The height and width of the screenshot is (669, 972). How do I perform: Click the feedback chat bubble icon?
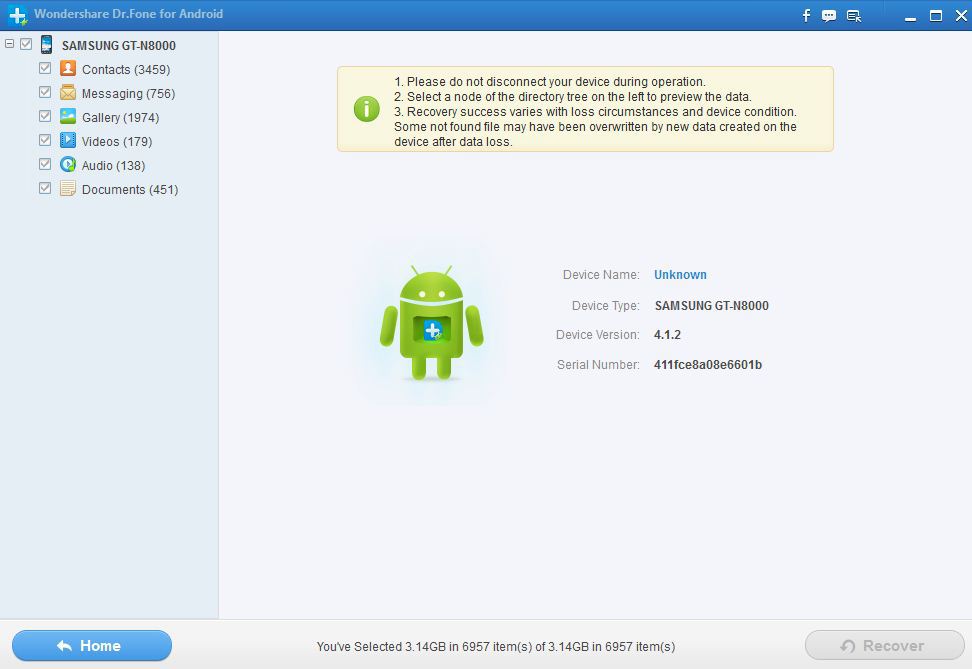(x=829, y=15)
